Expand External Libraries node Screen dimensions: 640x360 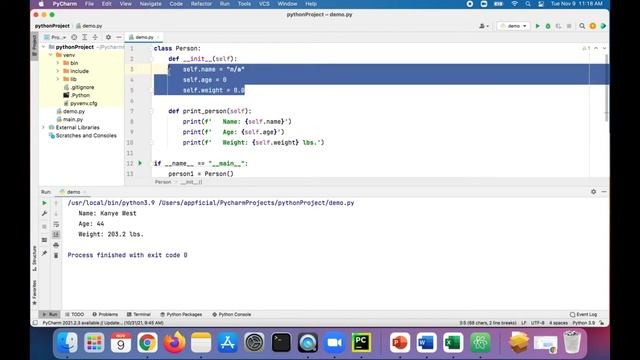[44, 127]
